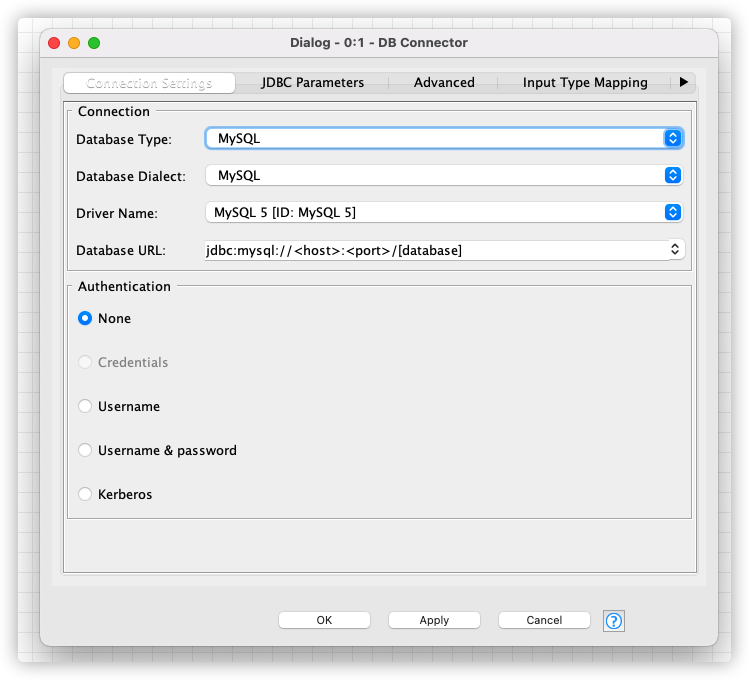Image resolution: width=749 pixels, height=680 pixels.
Task: Switch to the JDBC Parameters tab
Action: pos(312,83)
